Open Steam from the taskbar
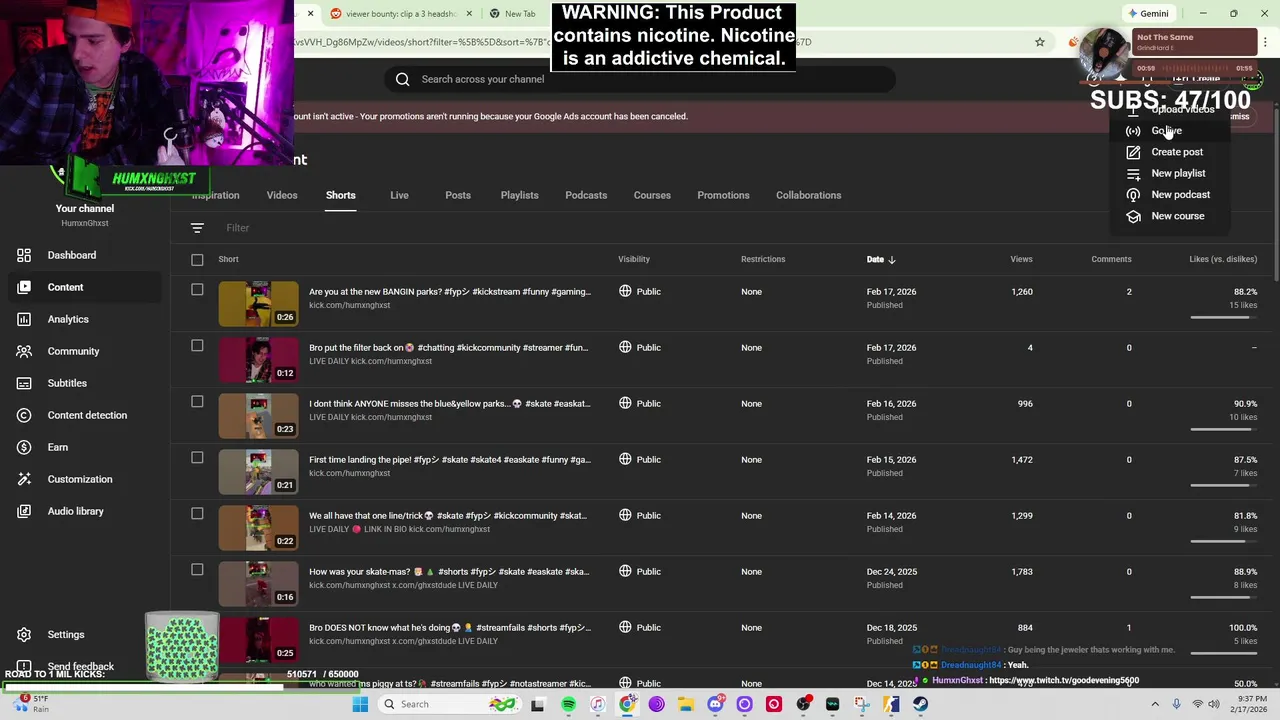This screenshot has height=720, width=1280. pyautogui.click(x=920, y=704)
